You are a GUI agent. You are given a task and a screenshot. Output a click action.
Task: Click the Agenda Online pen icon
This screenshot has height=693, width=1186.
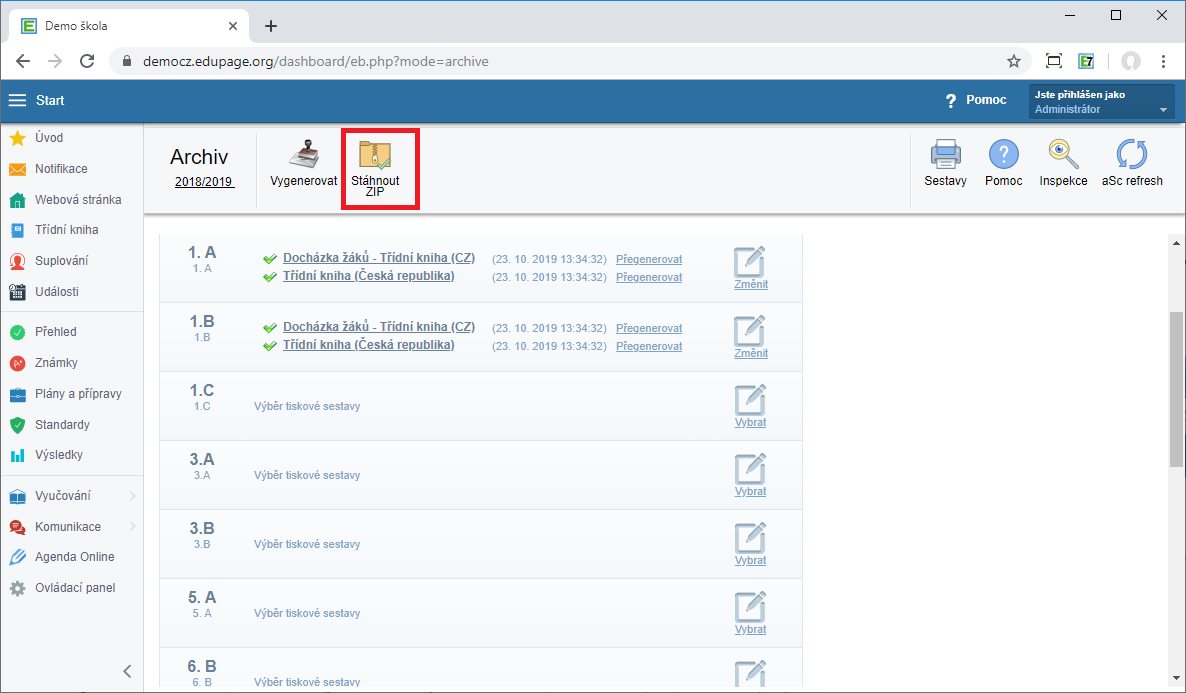17,558
